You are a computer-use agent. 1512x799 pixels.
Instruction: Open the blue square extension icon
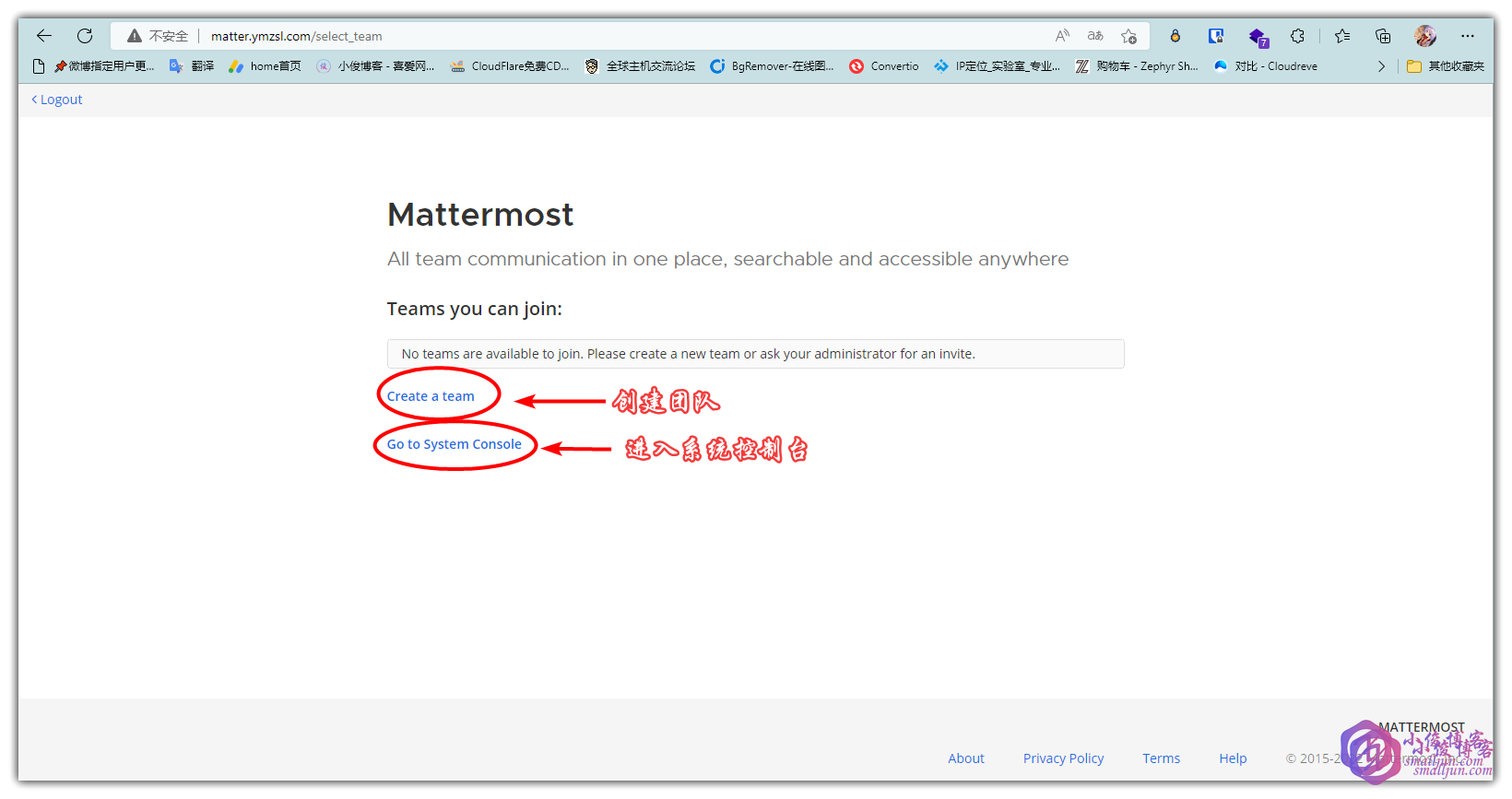click(x=1216, y=36)
